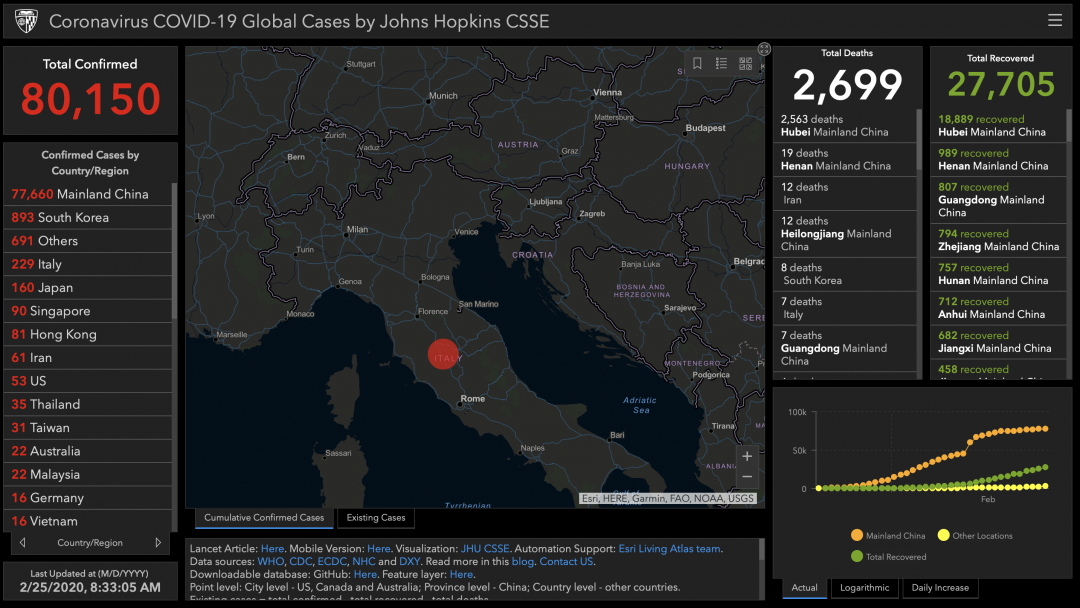Select 81 Hong Kong row
The image size is (1080, 608).
pyautogui.click(x=87, y=335)
